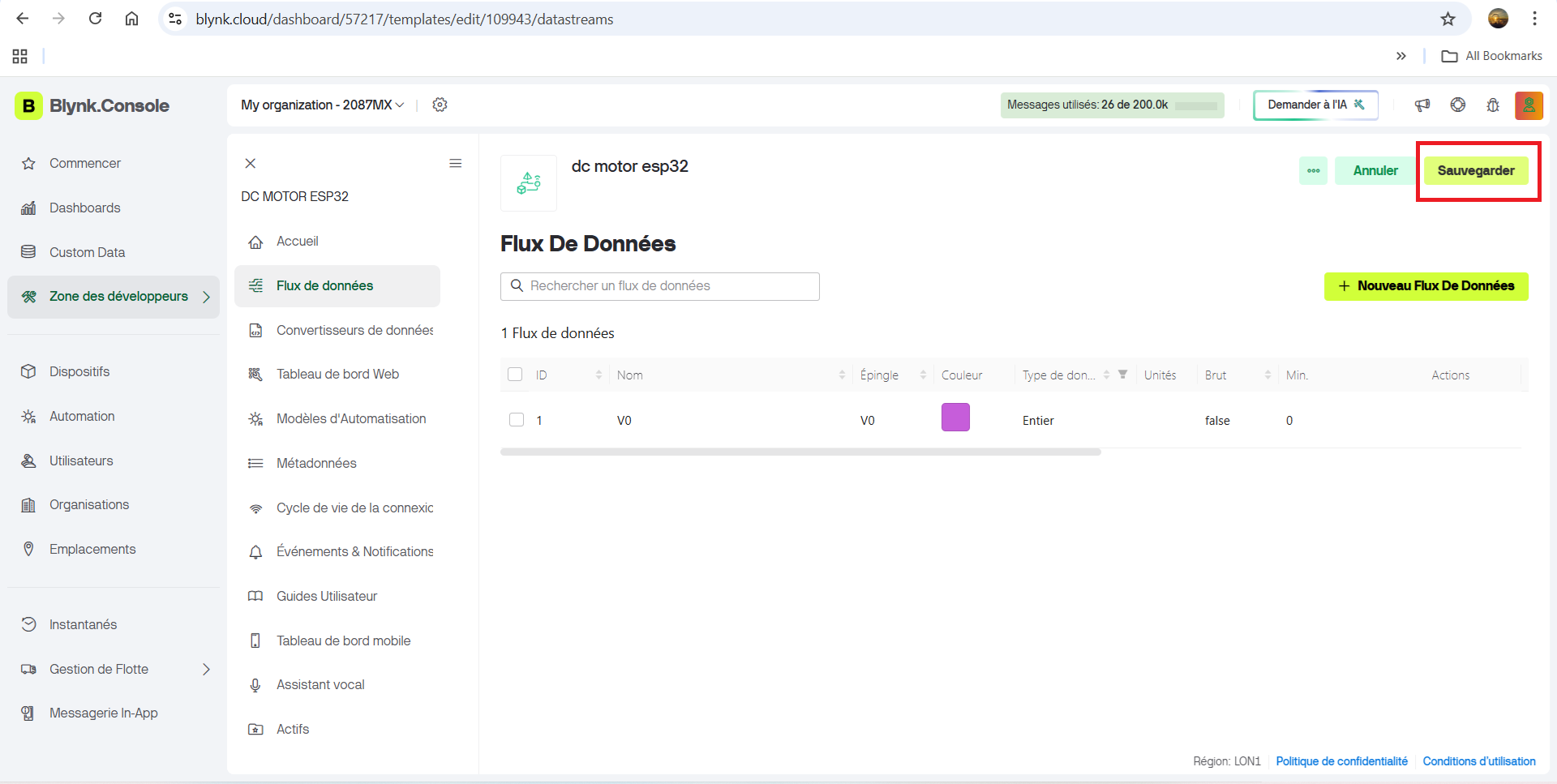Open the three-dots more actions button
The image size is (1557, 784).
pos(1313,170)
